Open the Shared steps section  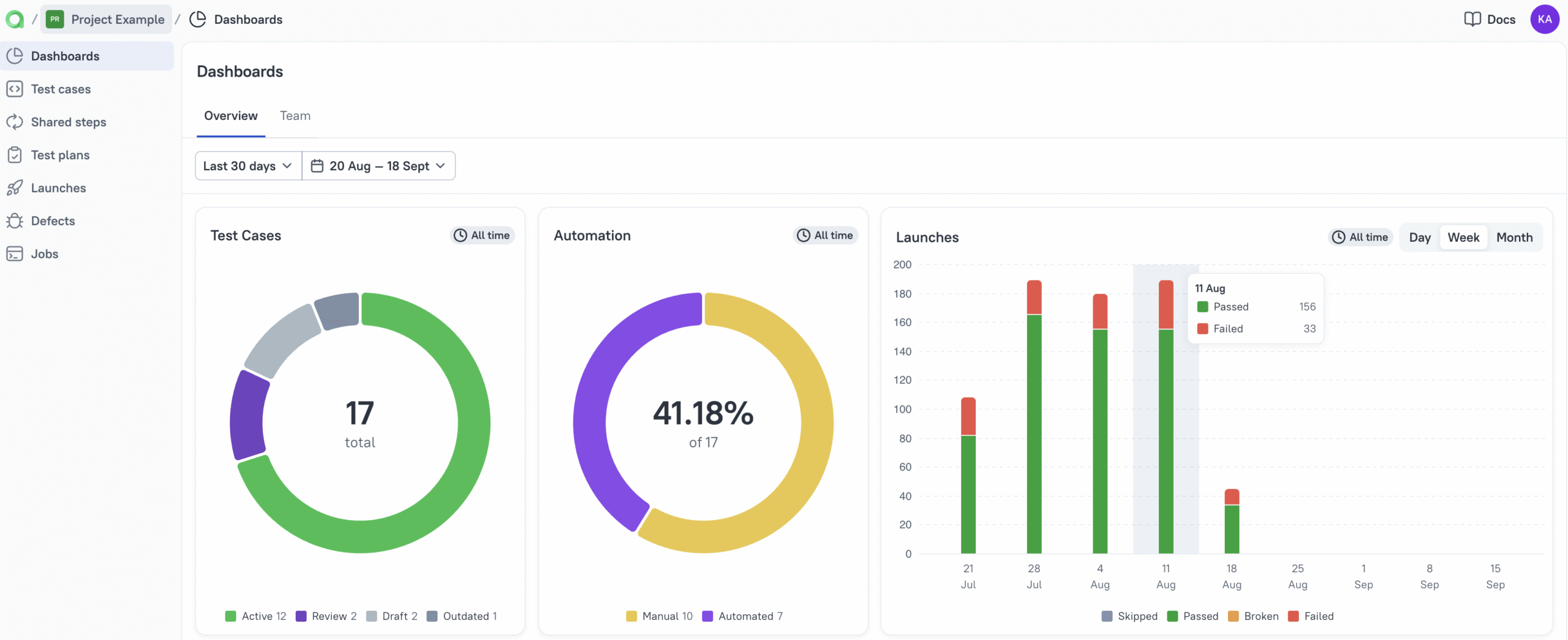[x=69, y=122]
